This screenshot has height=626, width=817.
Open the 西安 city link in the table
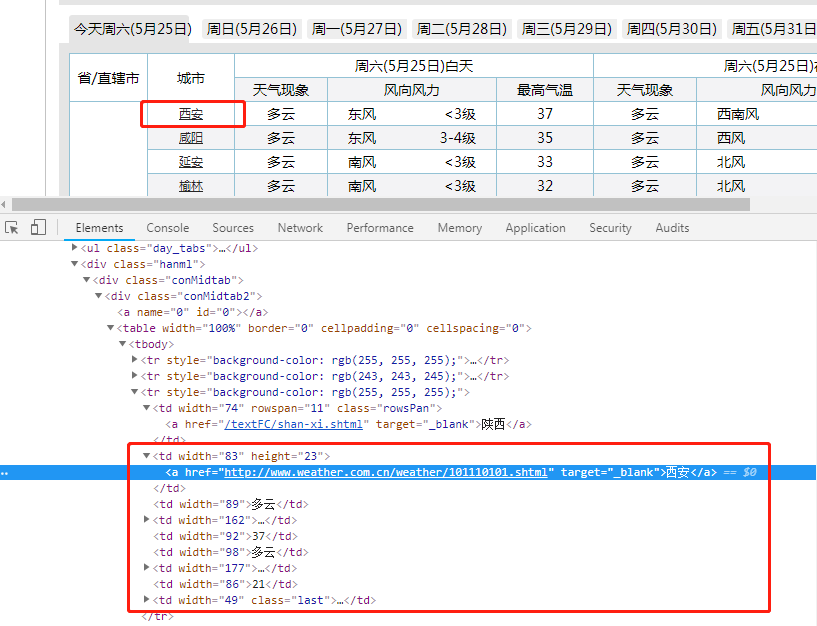pos(191,114)
